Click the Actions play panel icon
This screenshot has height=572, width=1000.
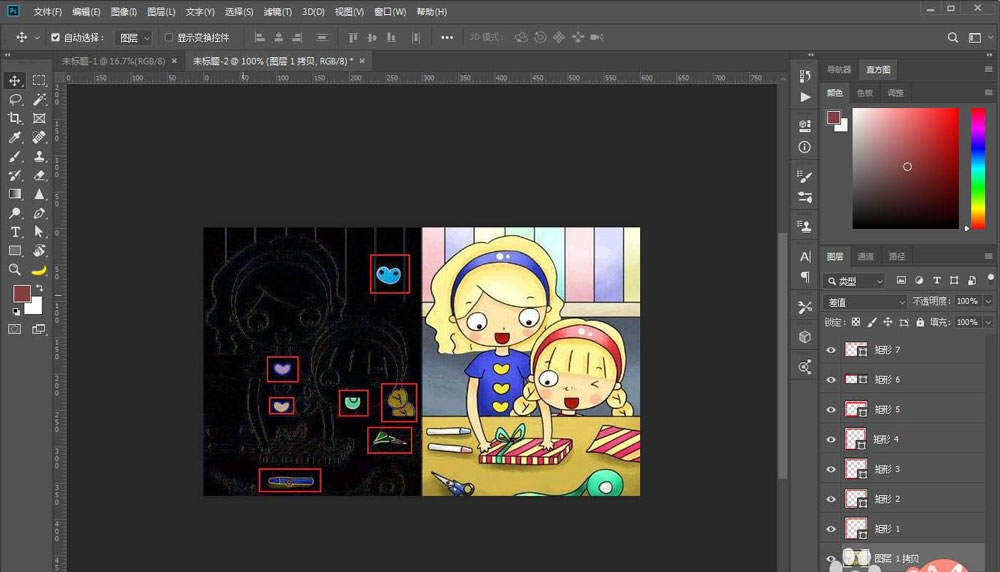click(x=805, y=98)
